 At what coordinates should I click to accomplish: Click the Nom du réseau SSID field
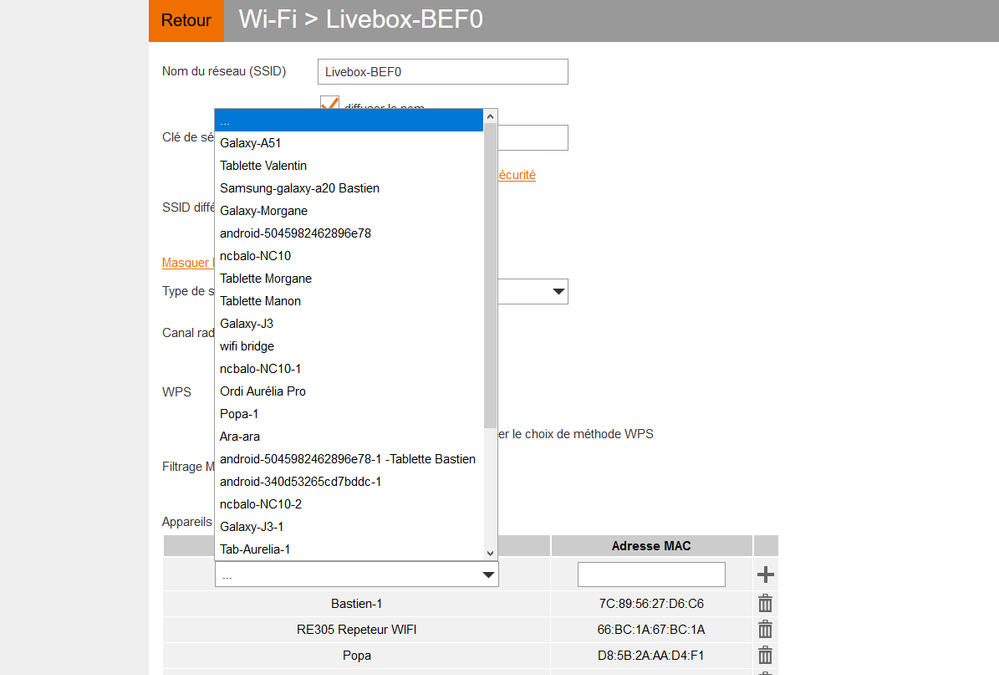coord(443,71)
